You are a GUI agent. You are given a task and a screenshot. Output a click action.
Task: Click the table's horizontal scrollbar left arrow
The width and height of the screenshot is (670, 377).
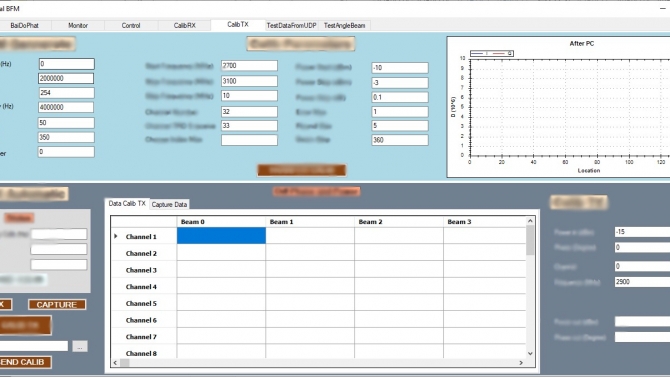pyautogui.click(x=115, y=362)
